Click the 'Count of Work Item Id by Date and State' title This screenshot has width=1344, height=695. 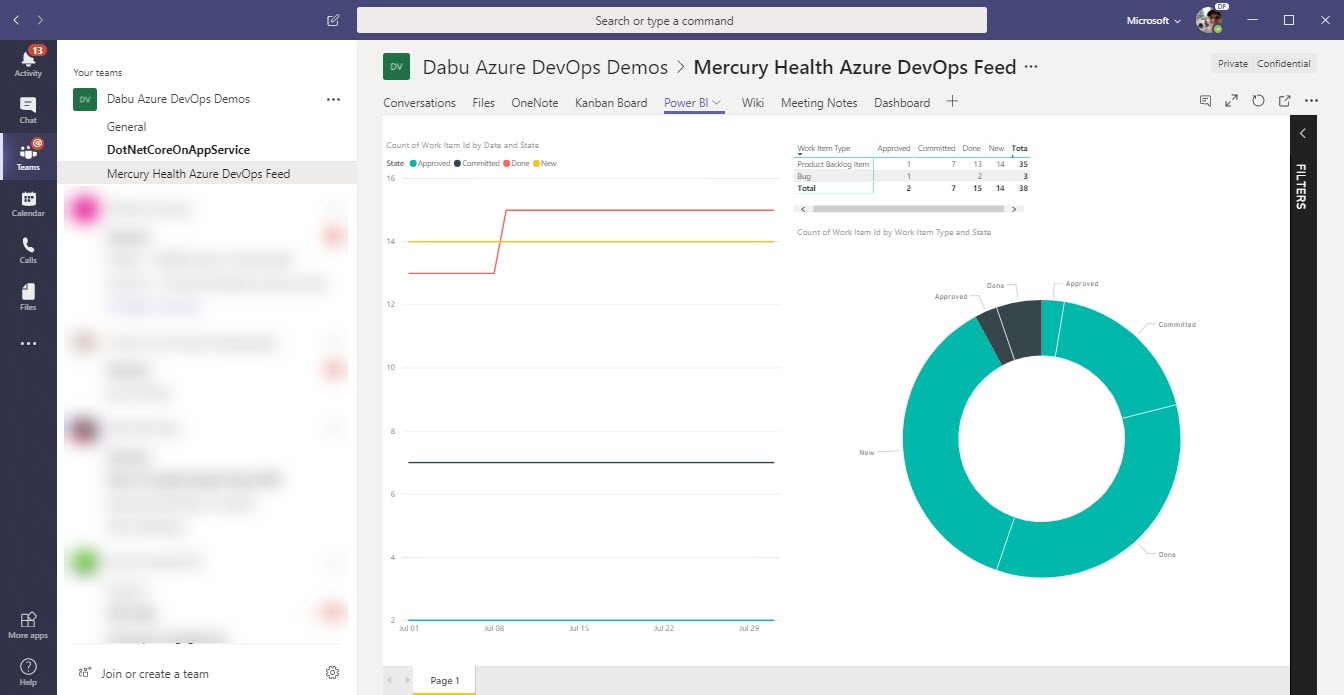tap(463, 146)
